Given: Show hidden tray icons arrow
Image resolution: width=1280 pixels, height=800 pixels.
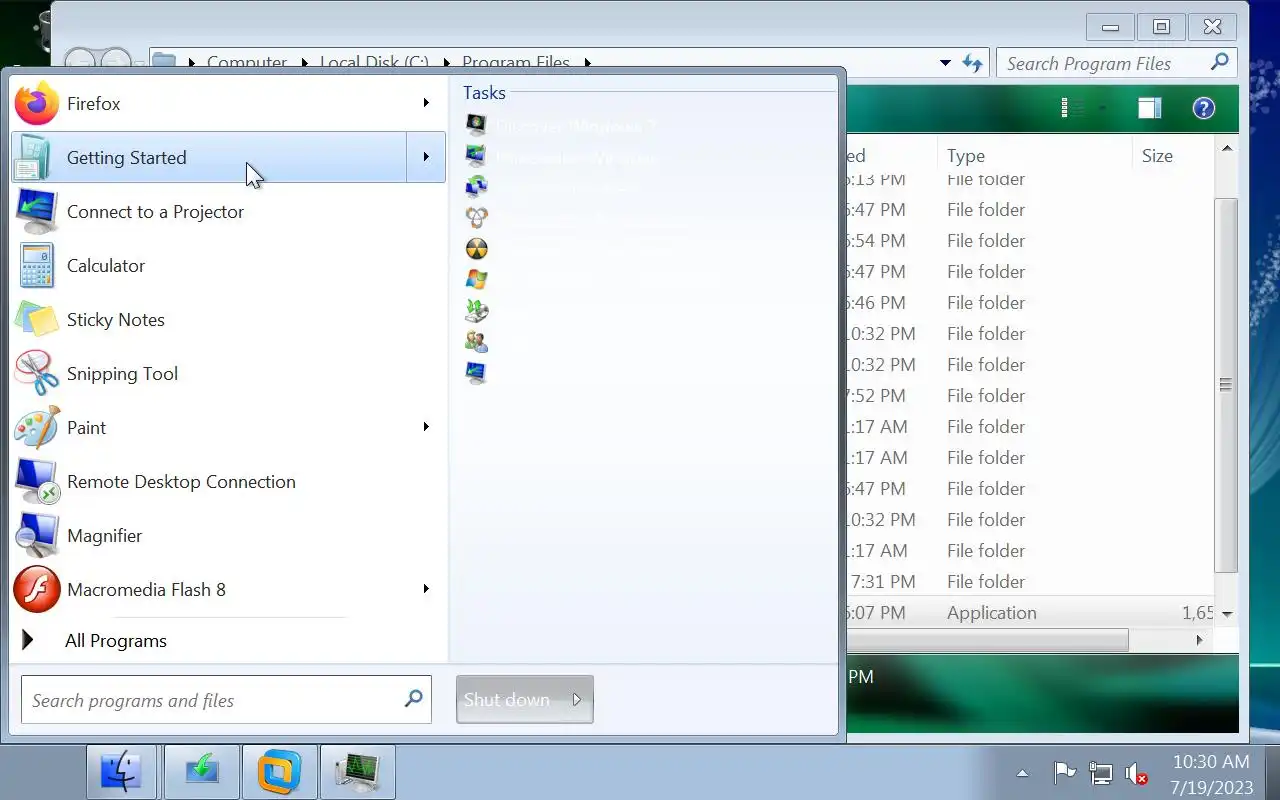Looking at the screenshot, I should [x=1022, y=773].
